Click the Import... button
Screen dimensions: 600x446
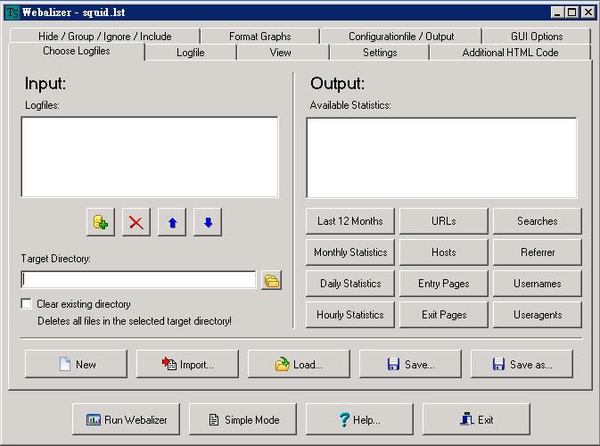188,364
